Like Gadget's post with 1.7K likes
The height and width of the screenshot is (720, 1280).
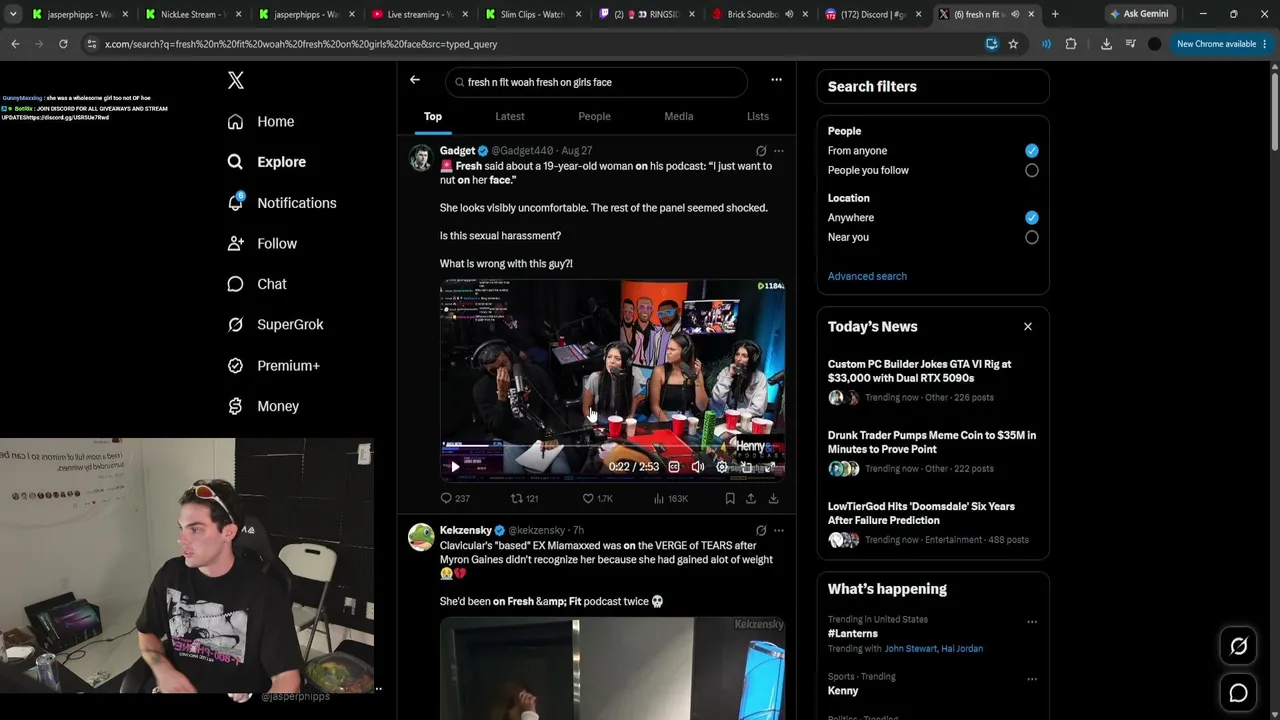click(x=598, y=498)
